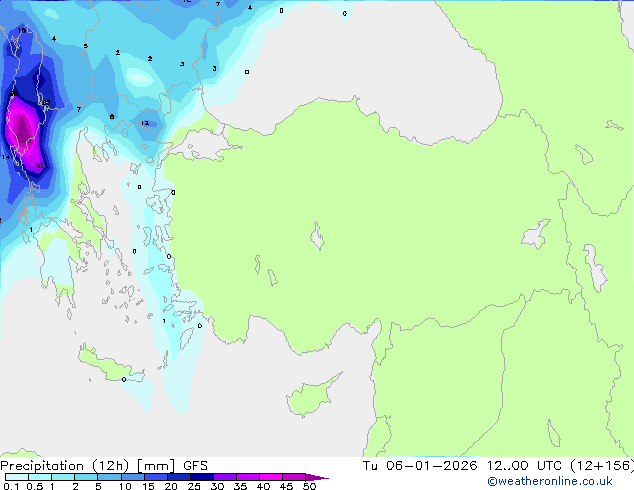This screenshot has width=634, height=490.
Task: Click the 25-30 mm dark navy legend swatch
Action: 202,477
